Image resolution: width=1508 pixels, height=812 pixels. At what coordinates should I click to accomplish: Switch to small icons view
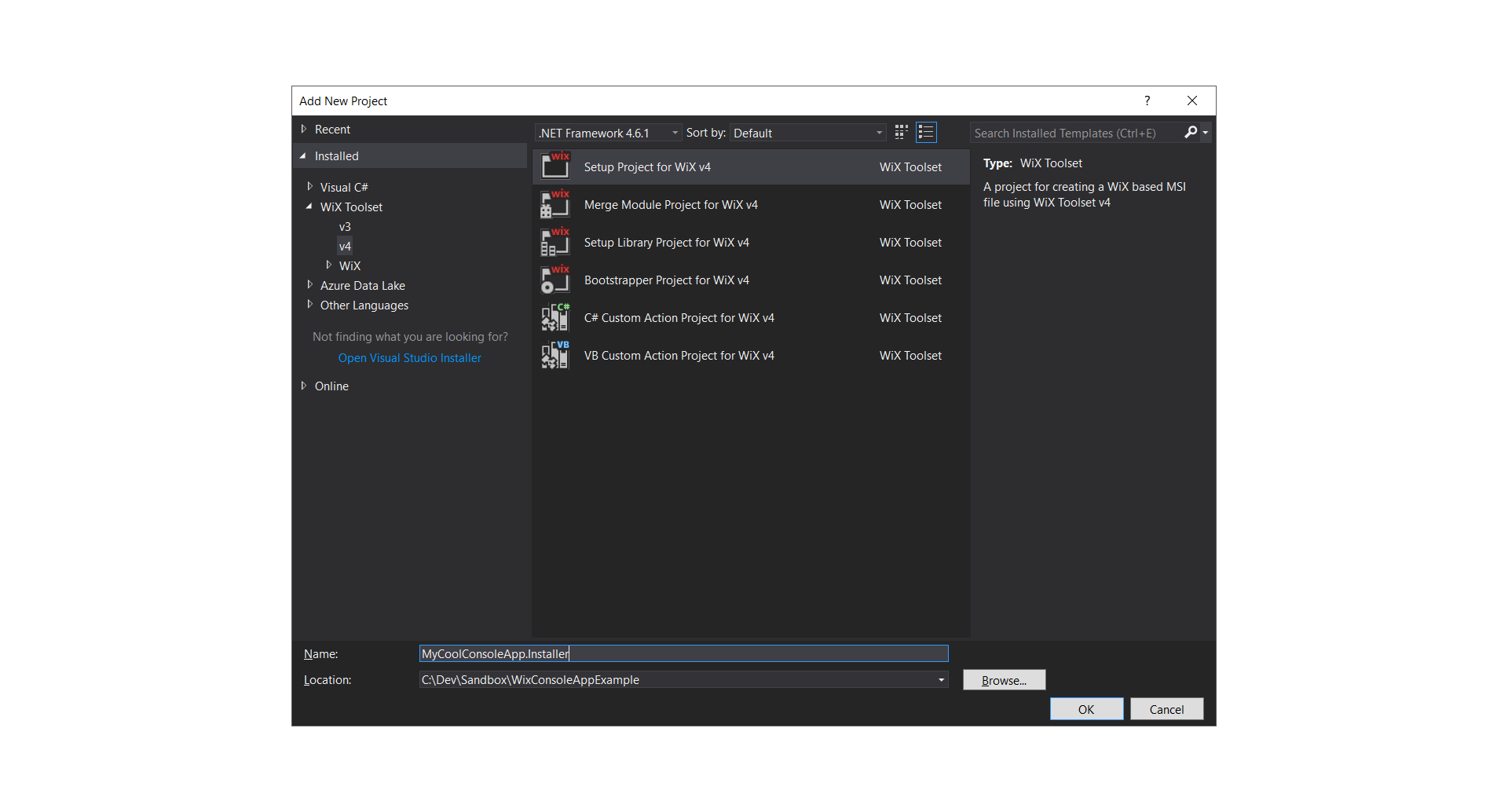click(902, 133)
